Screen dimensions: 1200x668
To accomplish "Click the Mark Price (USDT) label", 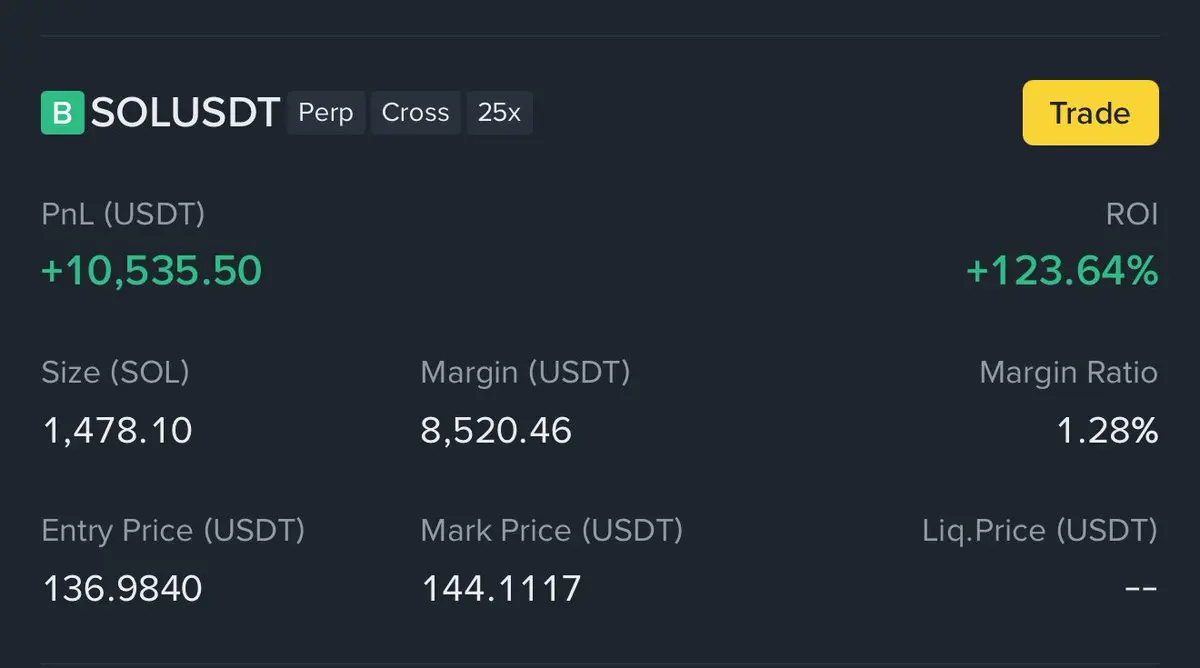I will point(551,530).
